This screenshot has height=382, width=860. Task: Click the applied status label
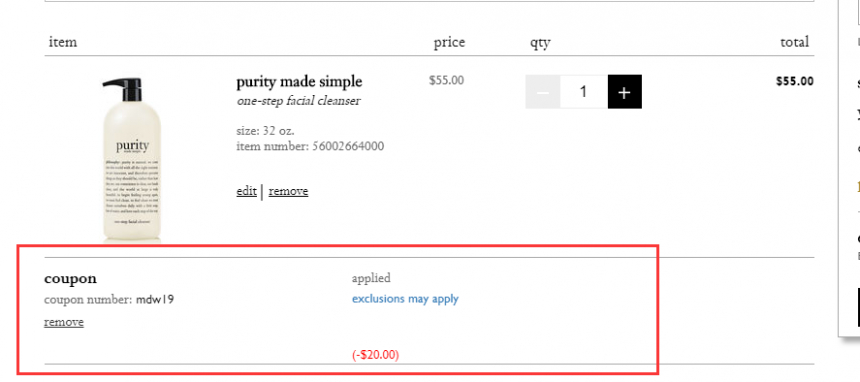point(371,278)
